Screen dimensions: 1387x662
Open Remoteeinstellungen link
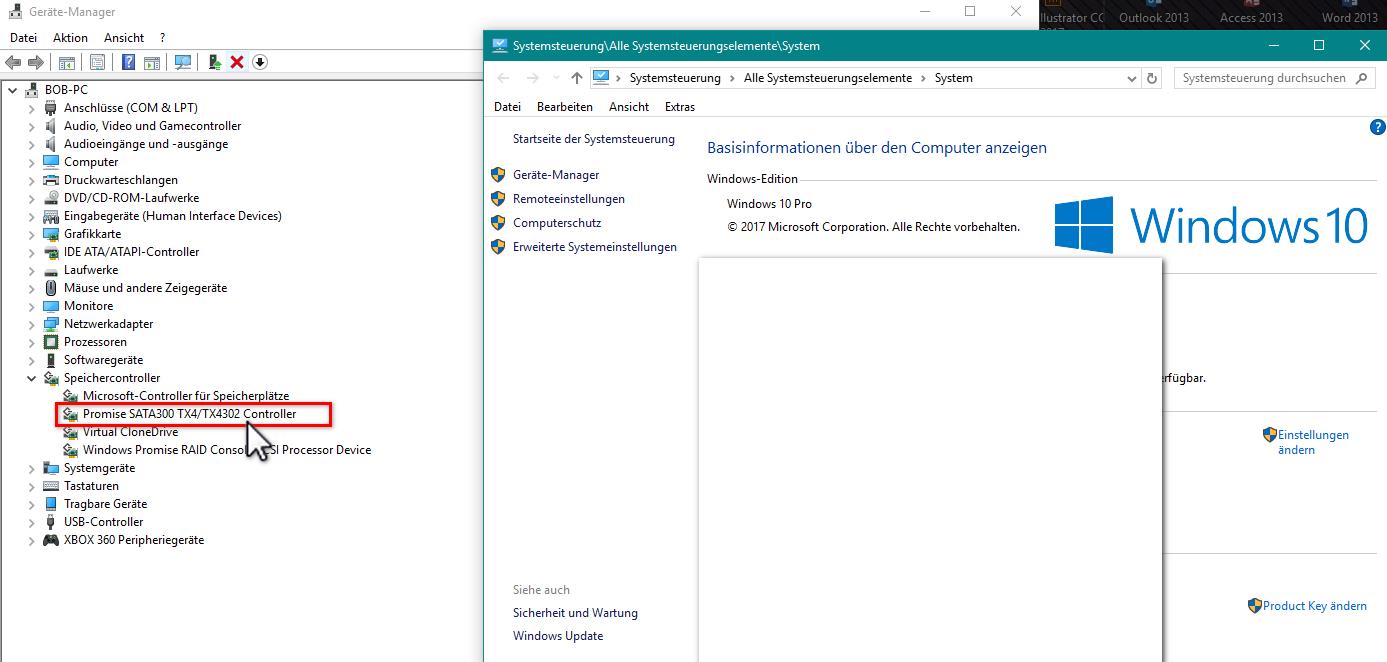click(x=569, y=199)
